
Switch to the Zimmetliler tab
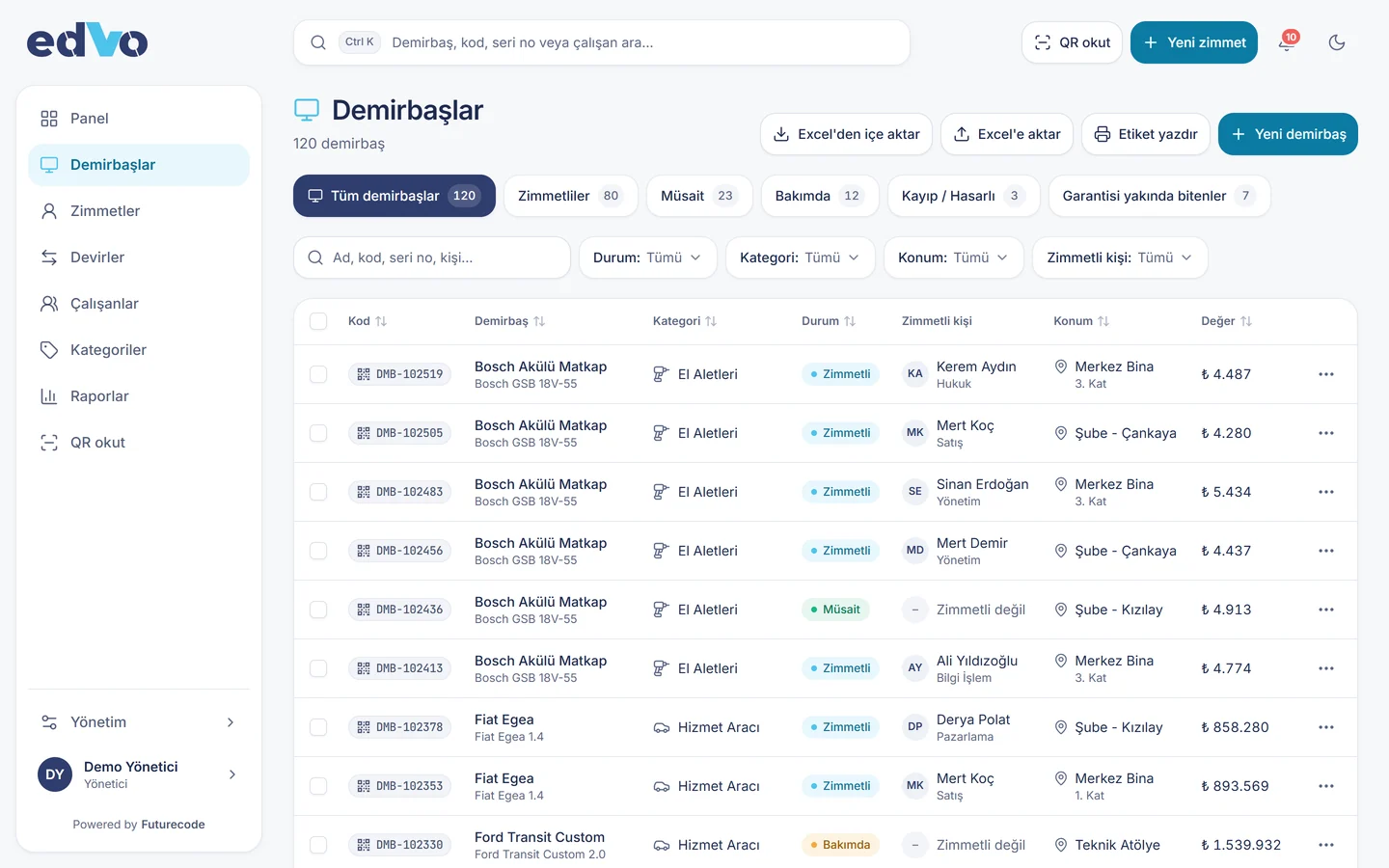click(x=570, y=196)
